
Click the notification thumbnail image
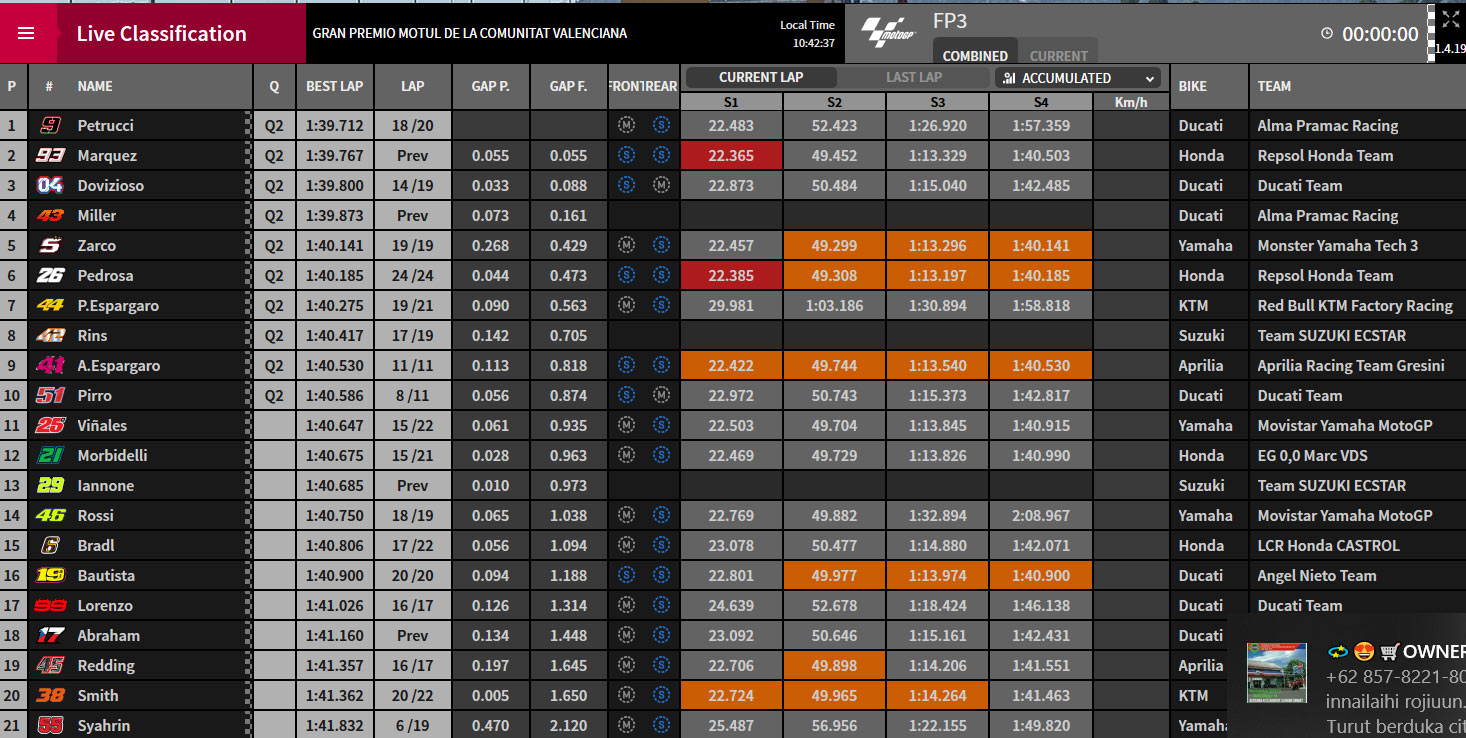click(1276, 673)
